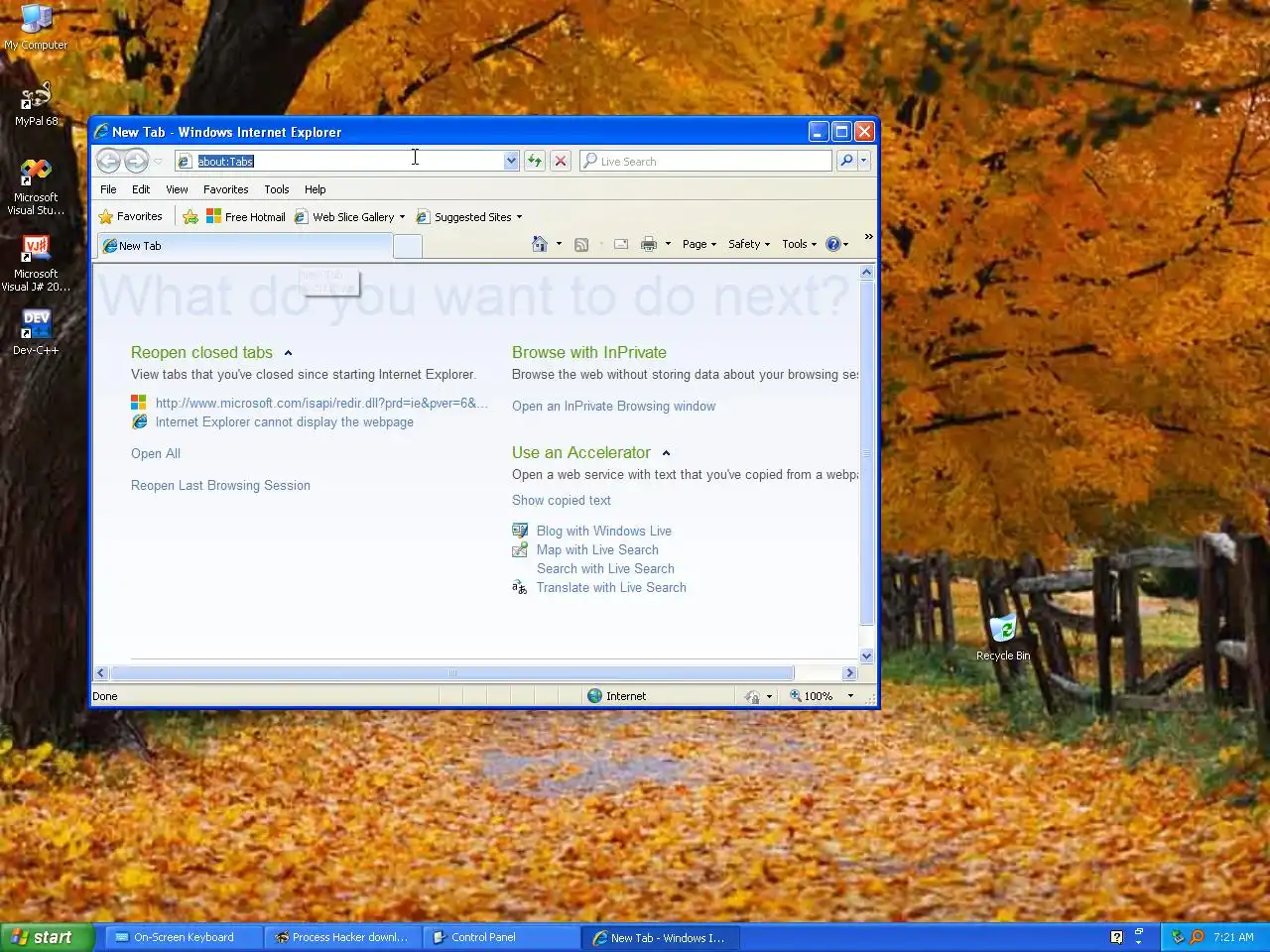The height and width of the screenshot is (952, 1270).
Task: Open the recent pages dropdown arrow
Action: click(x=158, y=162)
